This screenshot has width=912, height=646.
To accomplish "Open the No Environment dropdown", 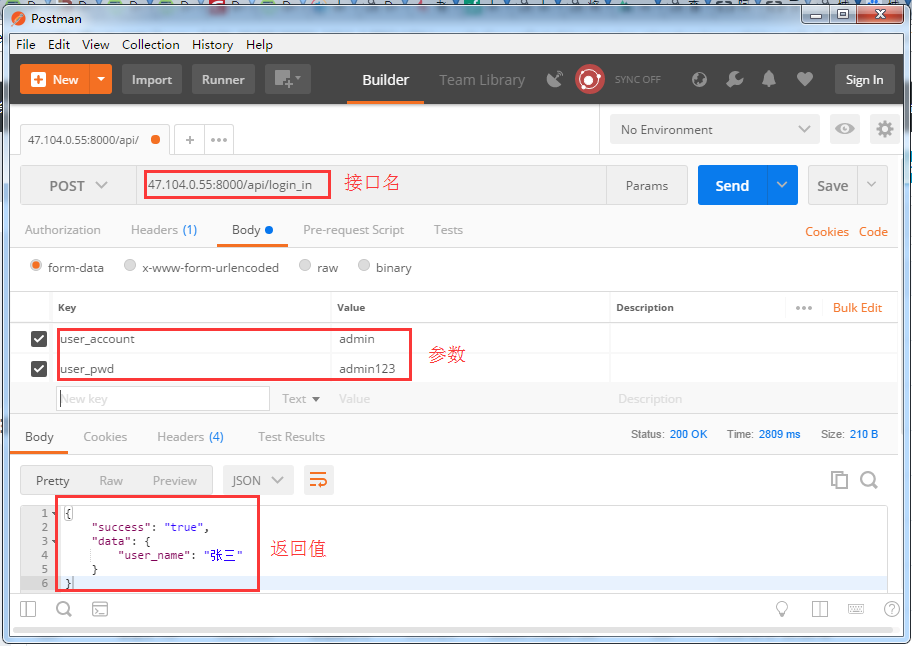I will pos(714,129).
